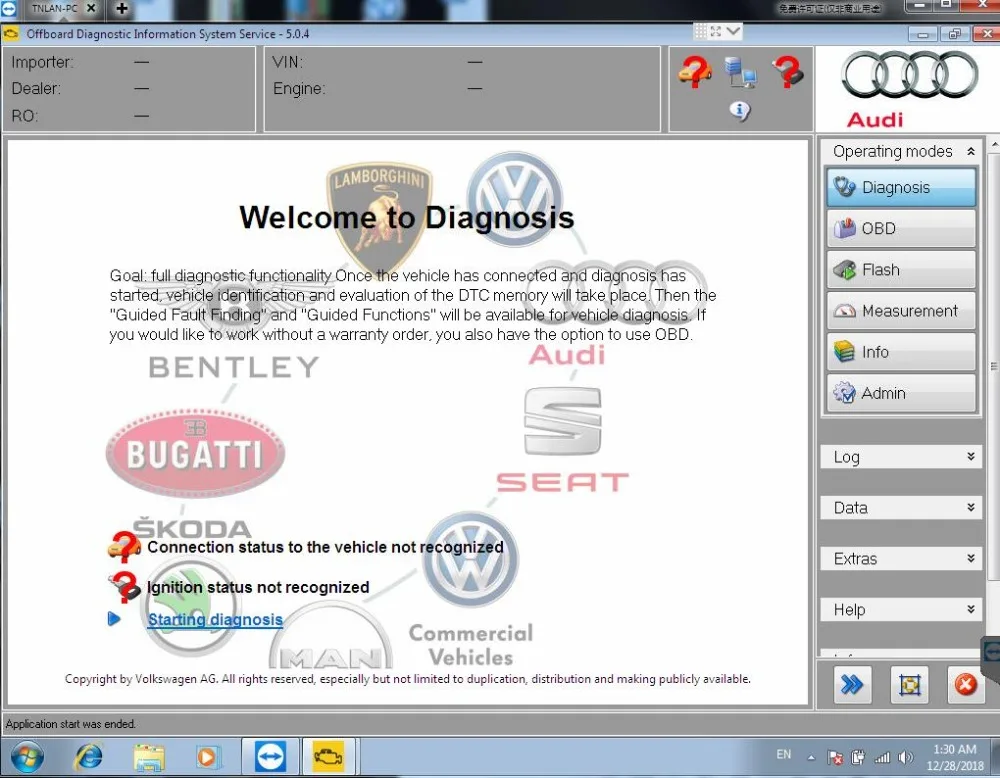Image resolution: width=1000 pixels, height=778 pixels.
Task: Click the TeamViewer toolbar grip dots
Action: [700, 31]
